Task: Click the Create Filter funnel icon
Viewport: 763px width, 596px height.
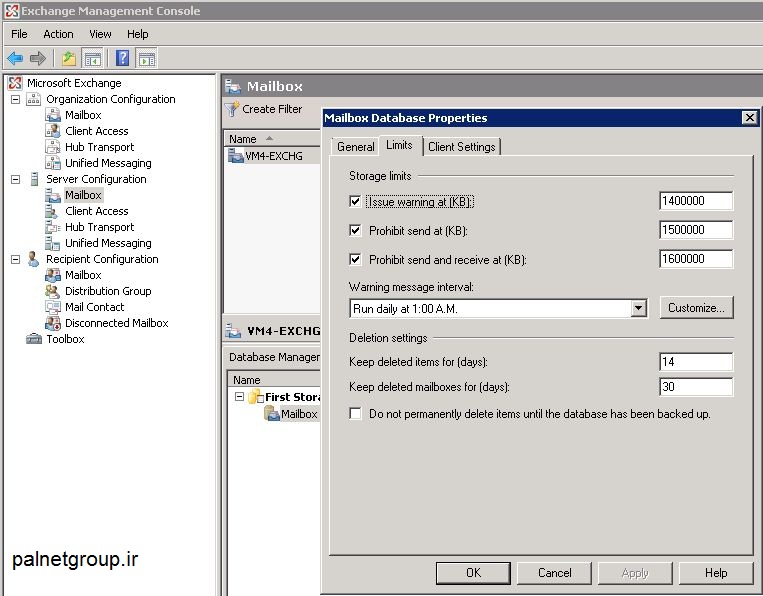Action: point(232,109)
